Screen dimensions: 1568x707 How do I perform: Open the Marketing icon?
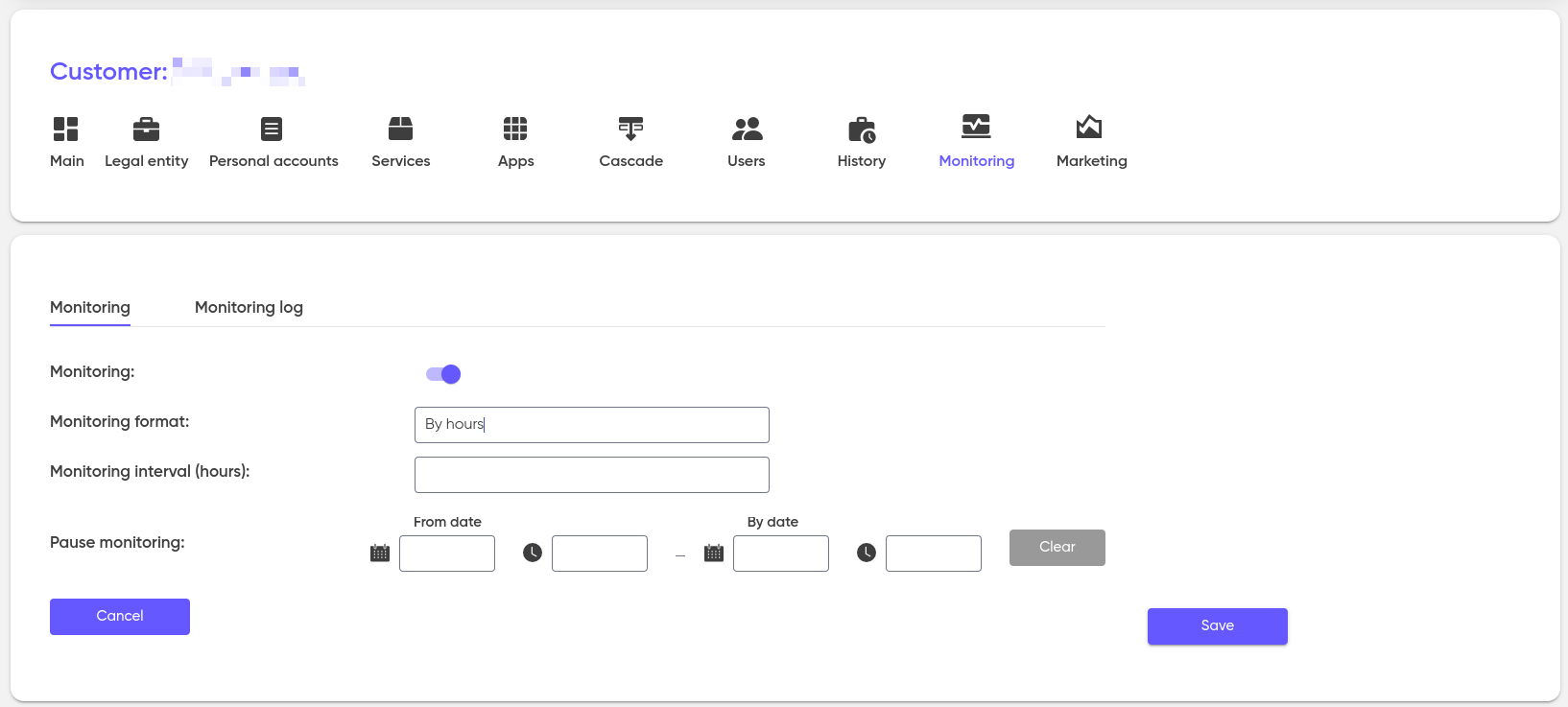pos(1089,127)
